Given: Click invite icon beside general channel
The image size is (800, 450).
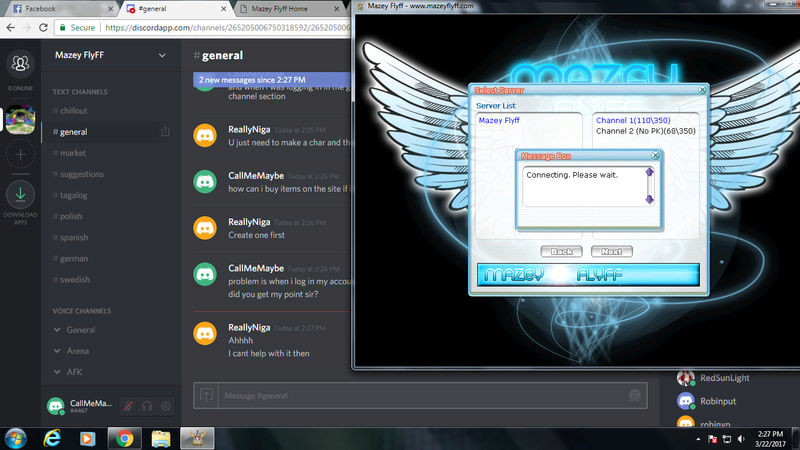Looking at the screenshot, I should click(x=165, y=132).
